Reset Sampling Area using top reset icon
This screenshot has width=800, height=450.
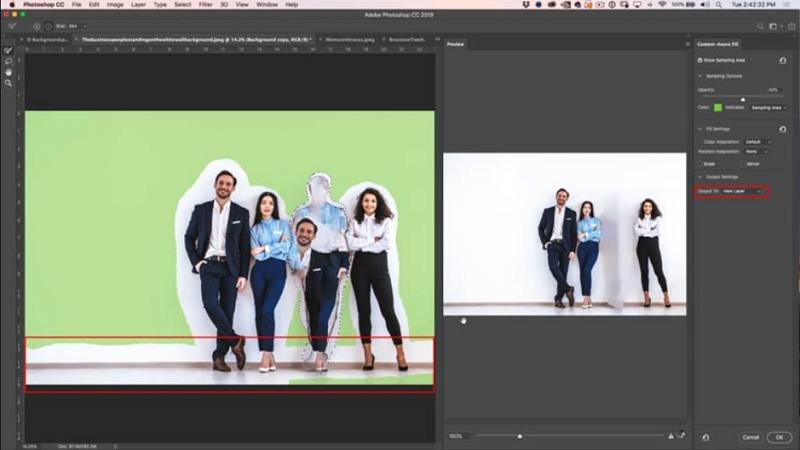tap(783, 60)
